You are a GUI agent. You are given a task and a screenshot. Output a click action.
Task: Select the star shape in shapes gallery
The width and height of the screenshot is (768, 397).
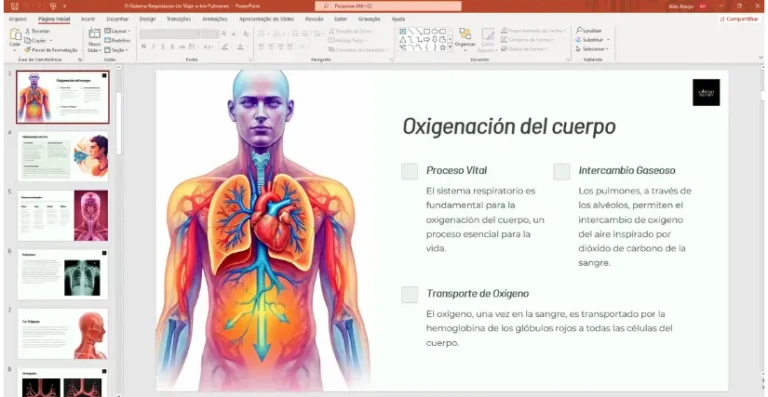pos(442,47)
